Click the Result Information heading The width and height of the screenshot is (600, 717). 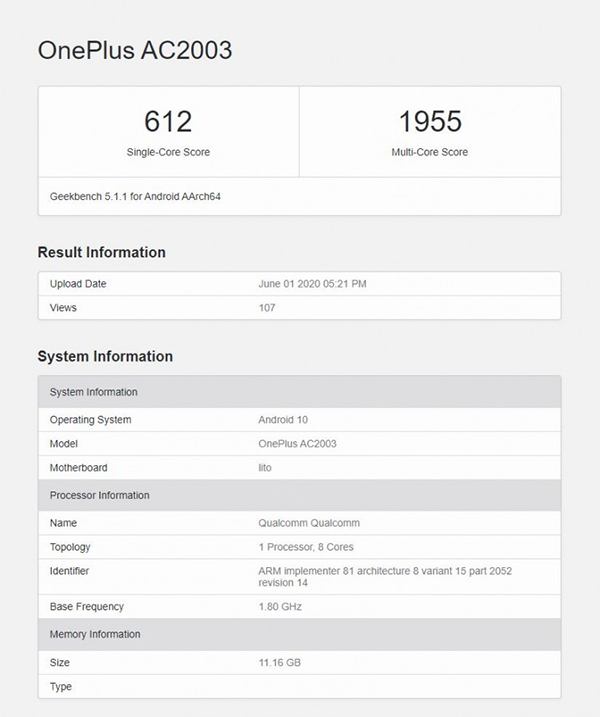pos(101,252)
